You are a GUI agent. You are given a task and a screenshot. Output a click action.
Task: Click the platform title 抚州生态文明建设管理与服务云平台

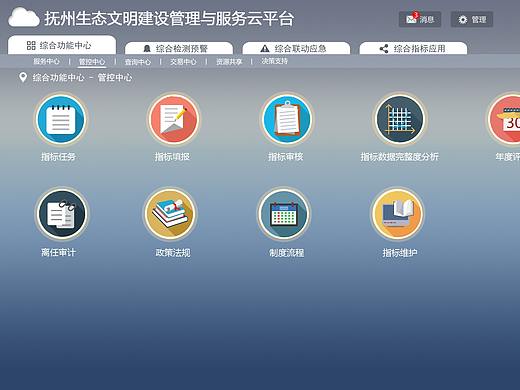(x=169, y=18)
